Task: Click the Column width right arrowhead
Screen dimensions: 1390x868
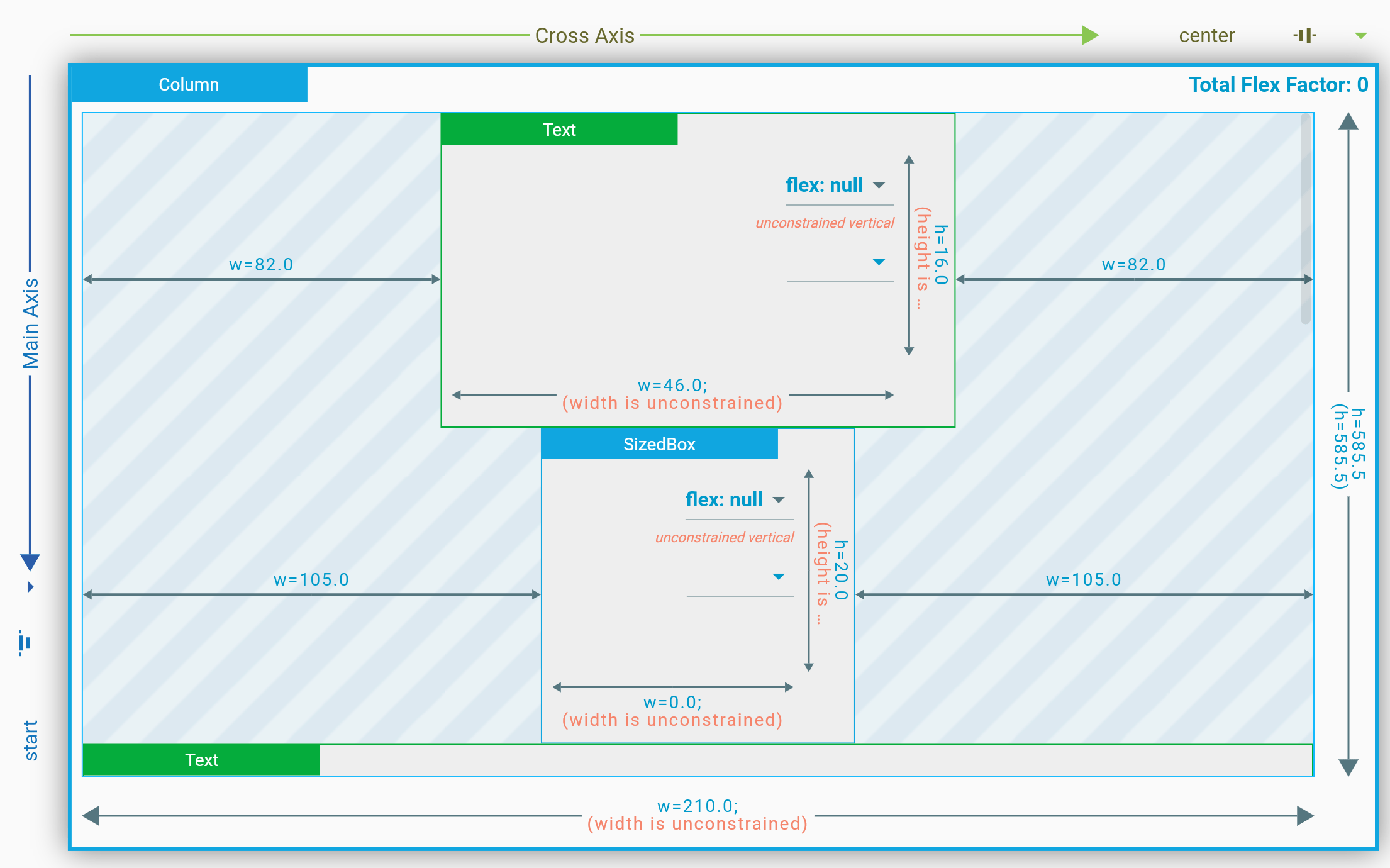Action: click(x=1305, y=816)
